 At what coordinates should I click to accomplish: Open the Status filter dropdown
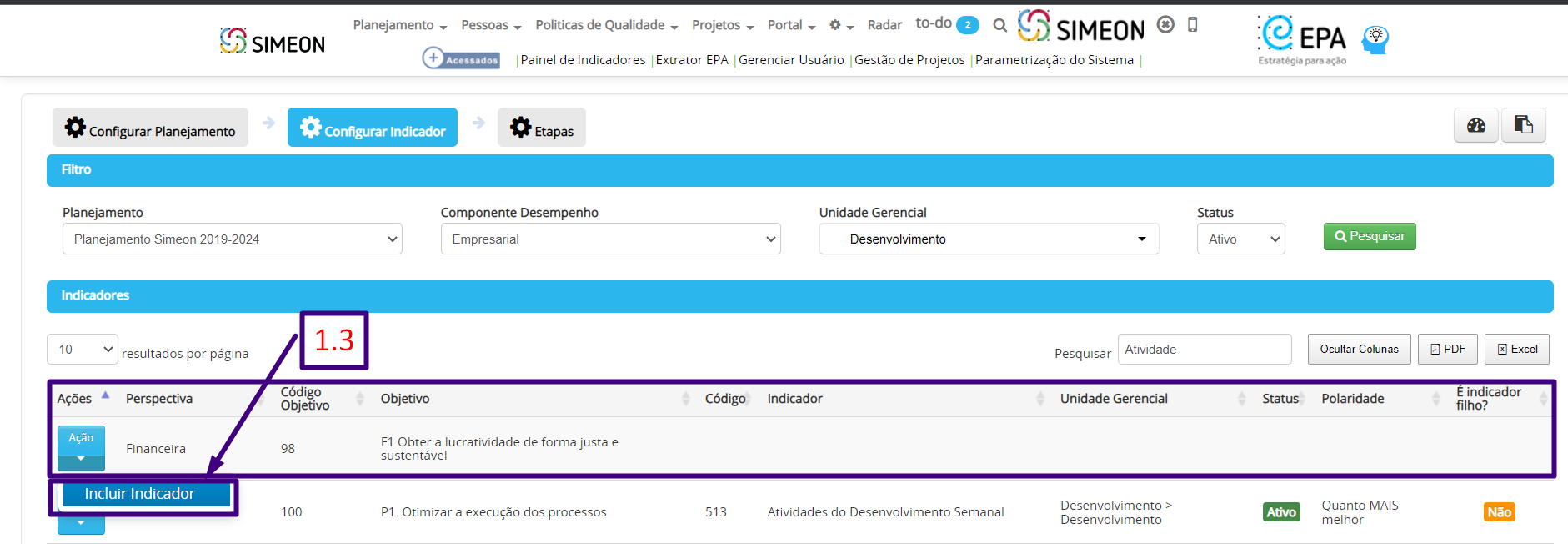pyautogui.click(x=1240, y=239)
